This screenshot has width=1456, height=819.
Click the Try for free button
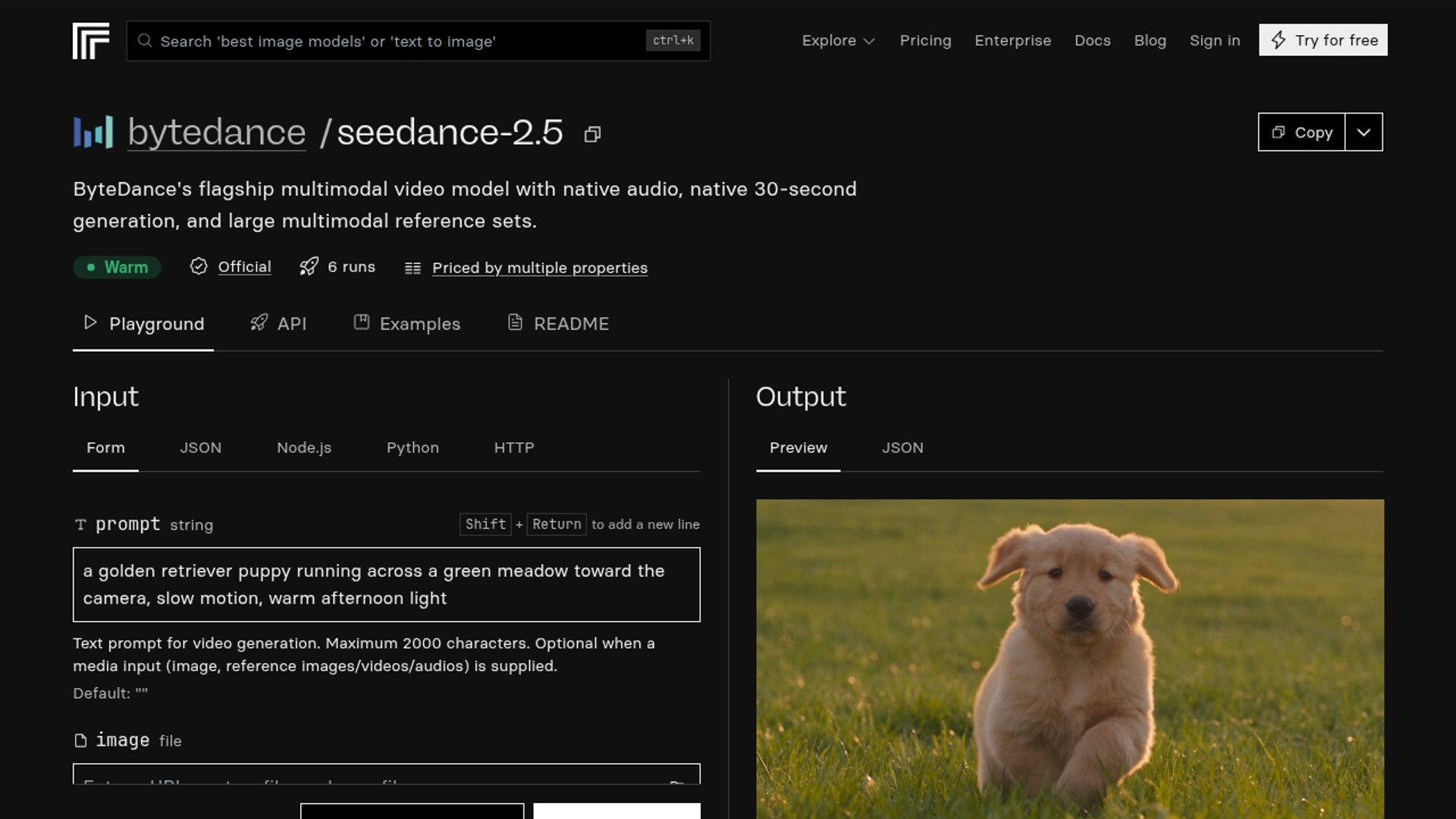click(x=1323, y=40)
